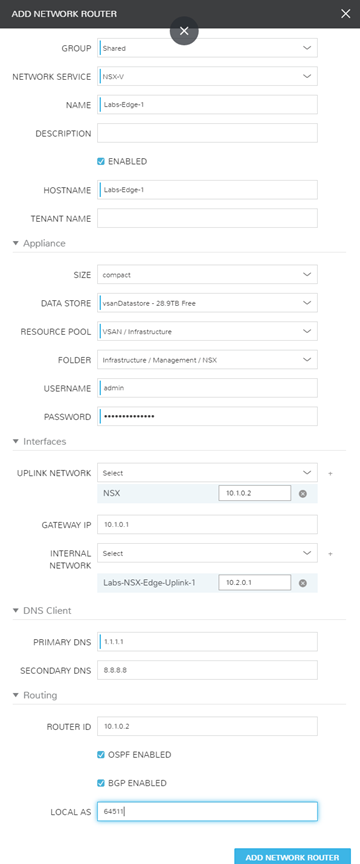
Task: Toggle the BGP Enabled checkbox
Action: pos(100,783)
